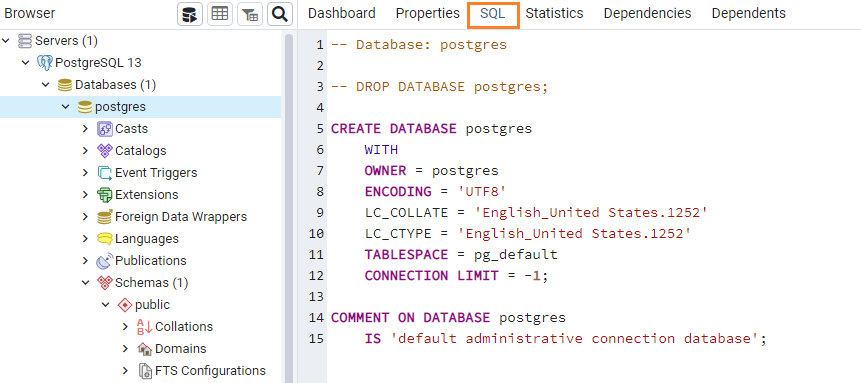Open the Query Tool toolbar icon
The width and height of the screenshot is (861, 383).
pos(190,14)
